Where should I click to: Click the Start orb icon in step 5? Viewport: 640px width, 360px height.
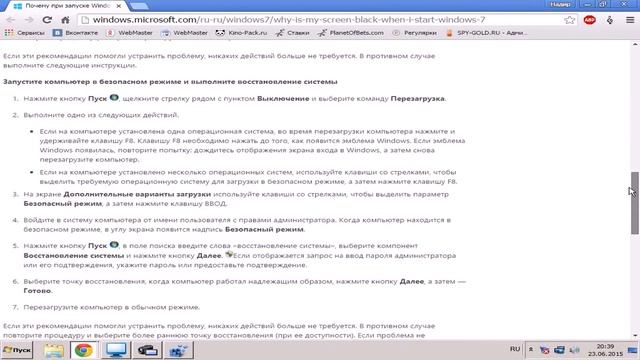[114, 245]
